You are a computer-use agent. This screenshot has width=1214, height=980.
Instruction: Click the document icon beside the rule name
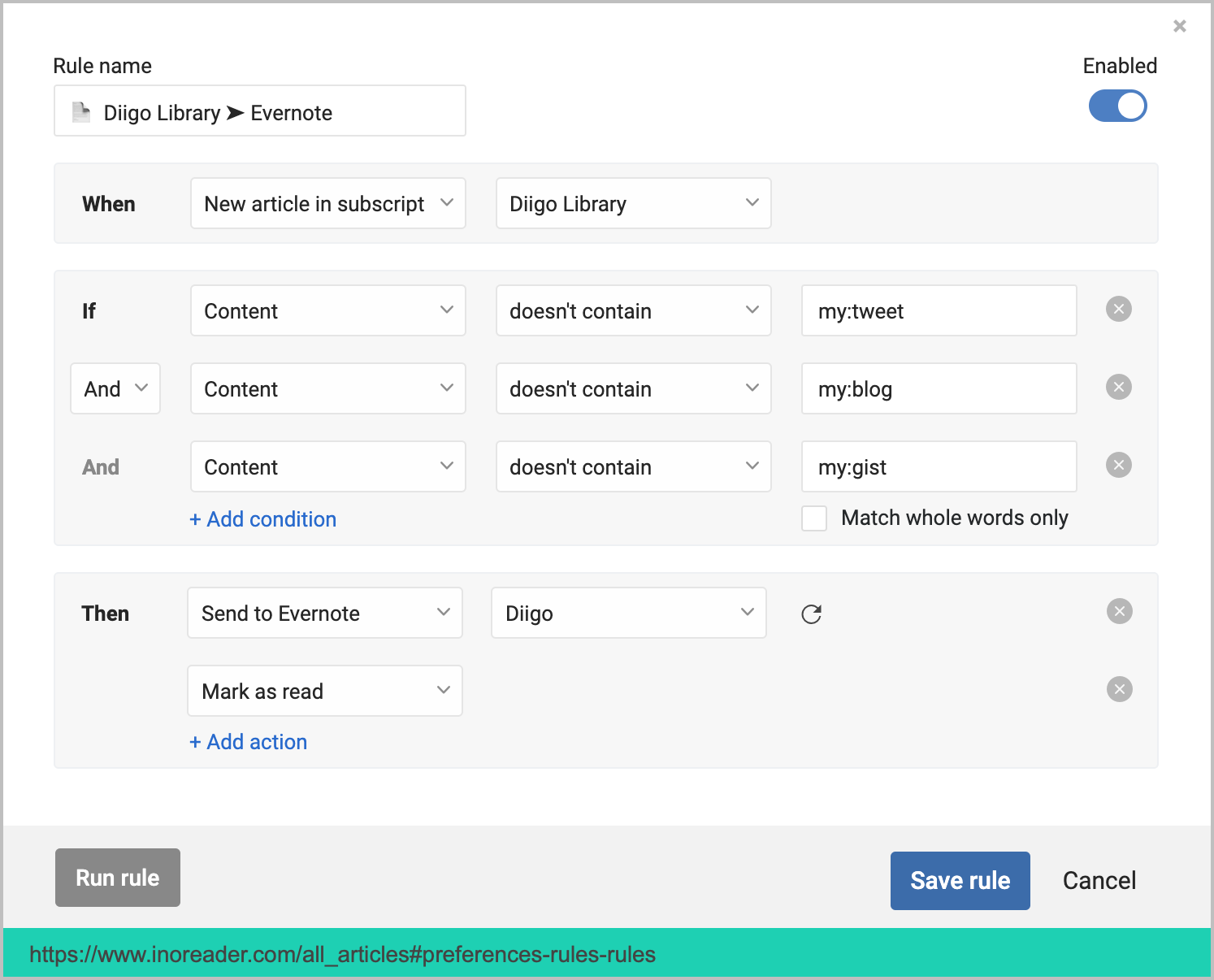click(80, 111)
